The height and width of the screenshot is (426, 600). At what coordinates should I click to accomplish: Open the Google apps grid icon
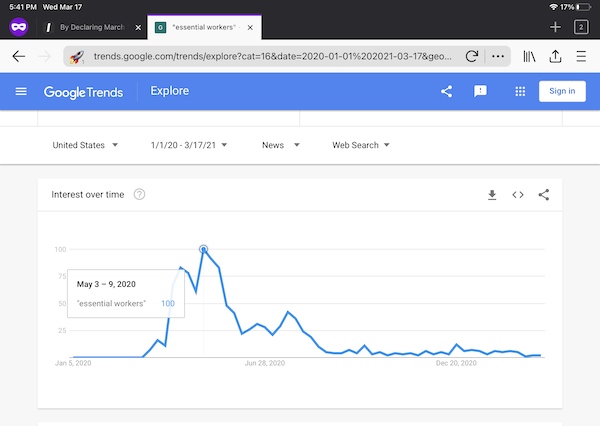pos(520,91)
